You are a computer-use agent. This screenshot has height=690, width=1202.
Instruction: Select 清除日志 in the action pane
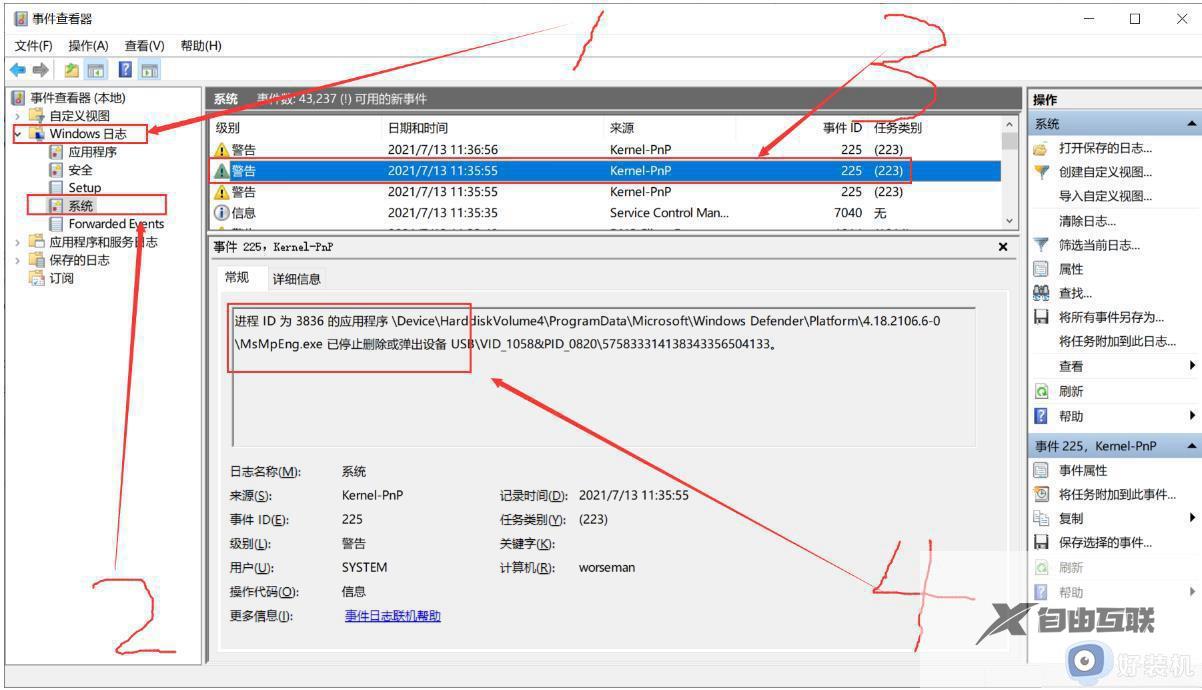click(x=1075, y=221)
